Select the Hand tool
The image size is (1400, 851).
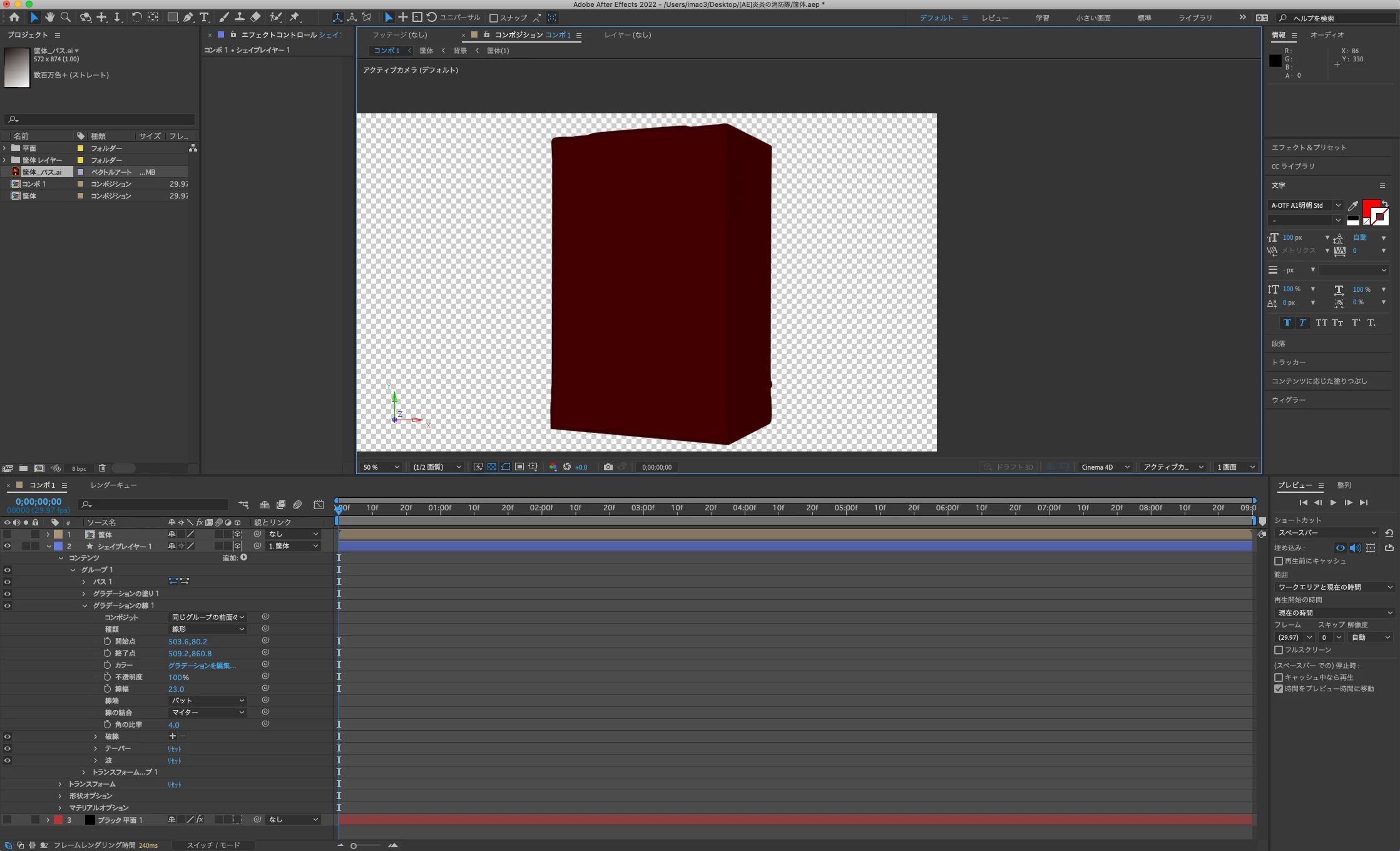tap(49, 18)
